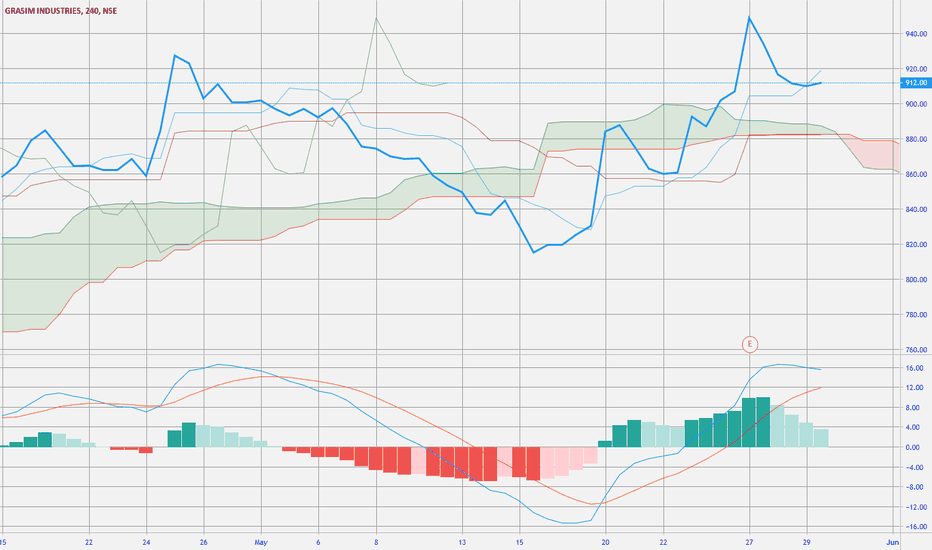Click the '29' date axis label
The height and width of the screenshot is (550, 932).
(807, 542)
